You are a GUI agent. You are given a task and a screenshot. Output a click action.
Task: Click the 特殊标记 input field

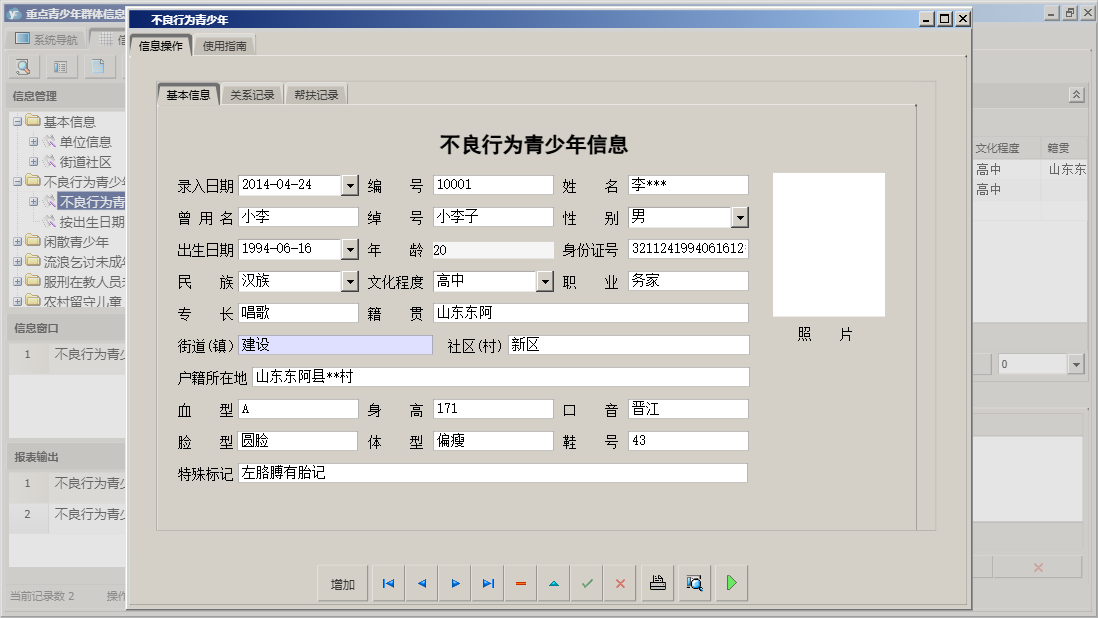(492, 473)
